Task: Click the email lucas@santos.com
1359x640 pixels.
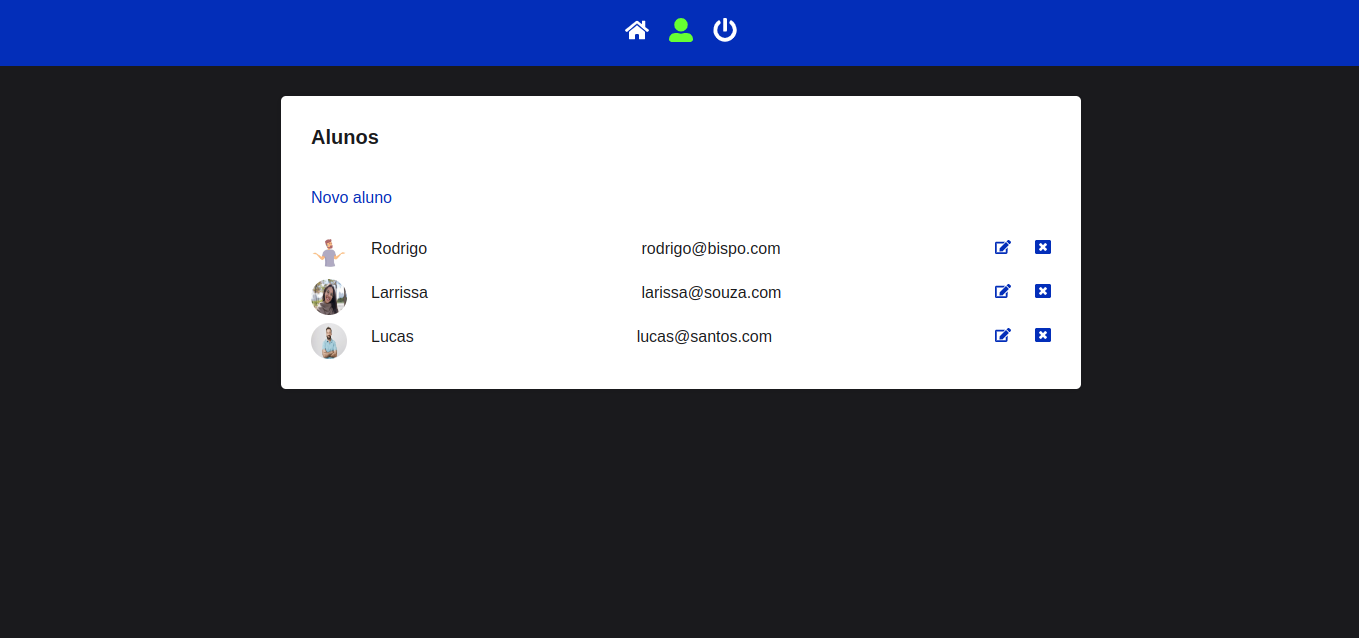Action: [x=704, y=337]
